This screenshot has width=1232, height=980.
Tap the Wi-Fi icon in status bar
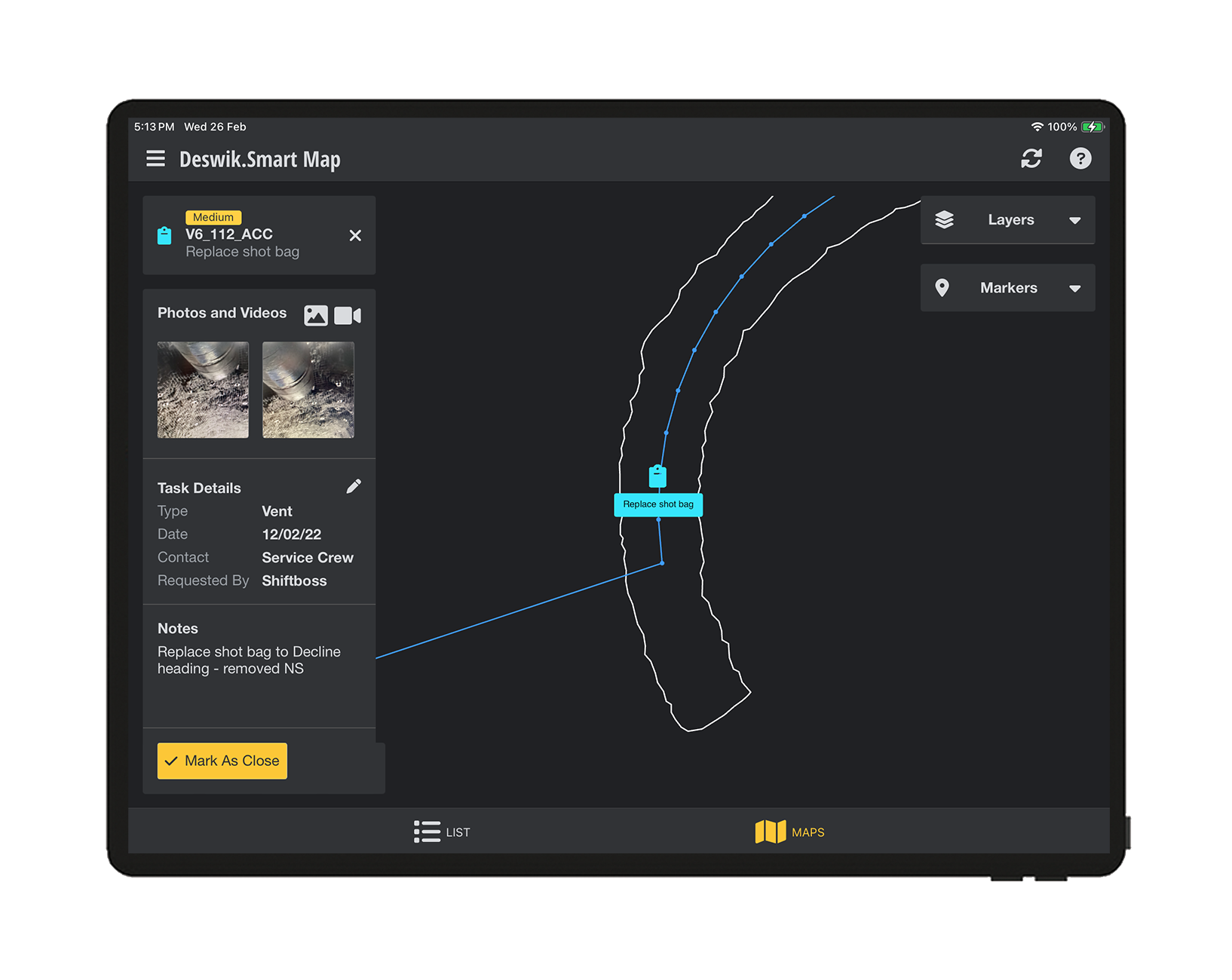click(x=1037, y=127)
